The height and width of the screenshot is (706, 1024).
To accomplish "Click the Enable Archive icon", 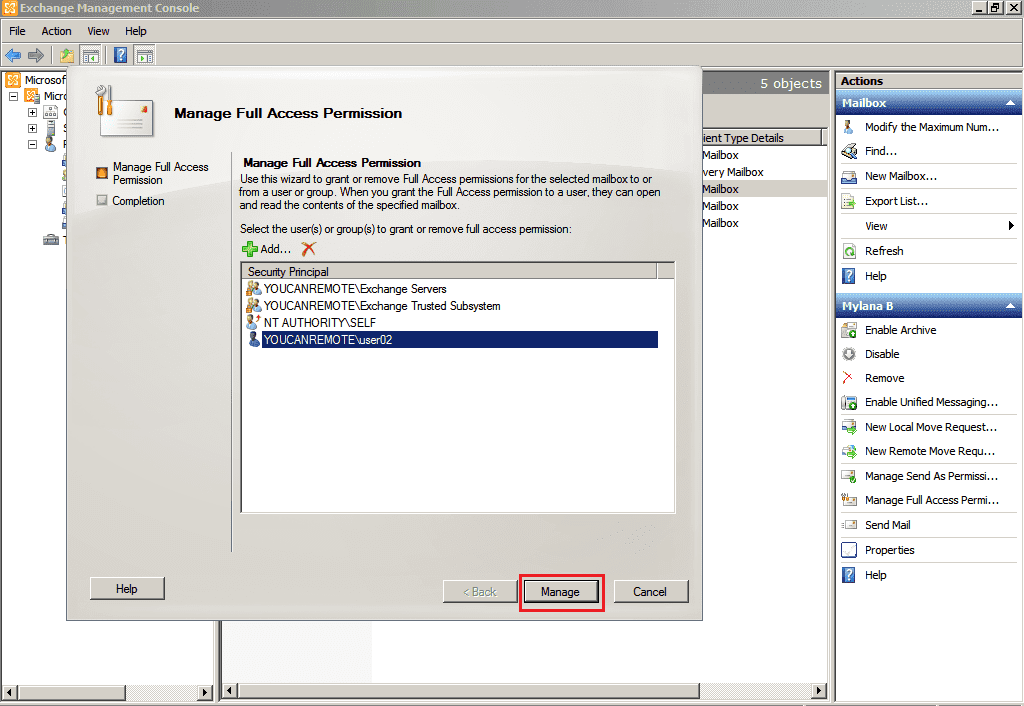I will pyautogui.click(x=849, y=330).
